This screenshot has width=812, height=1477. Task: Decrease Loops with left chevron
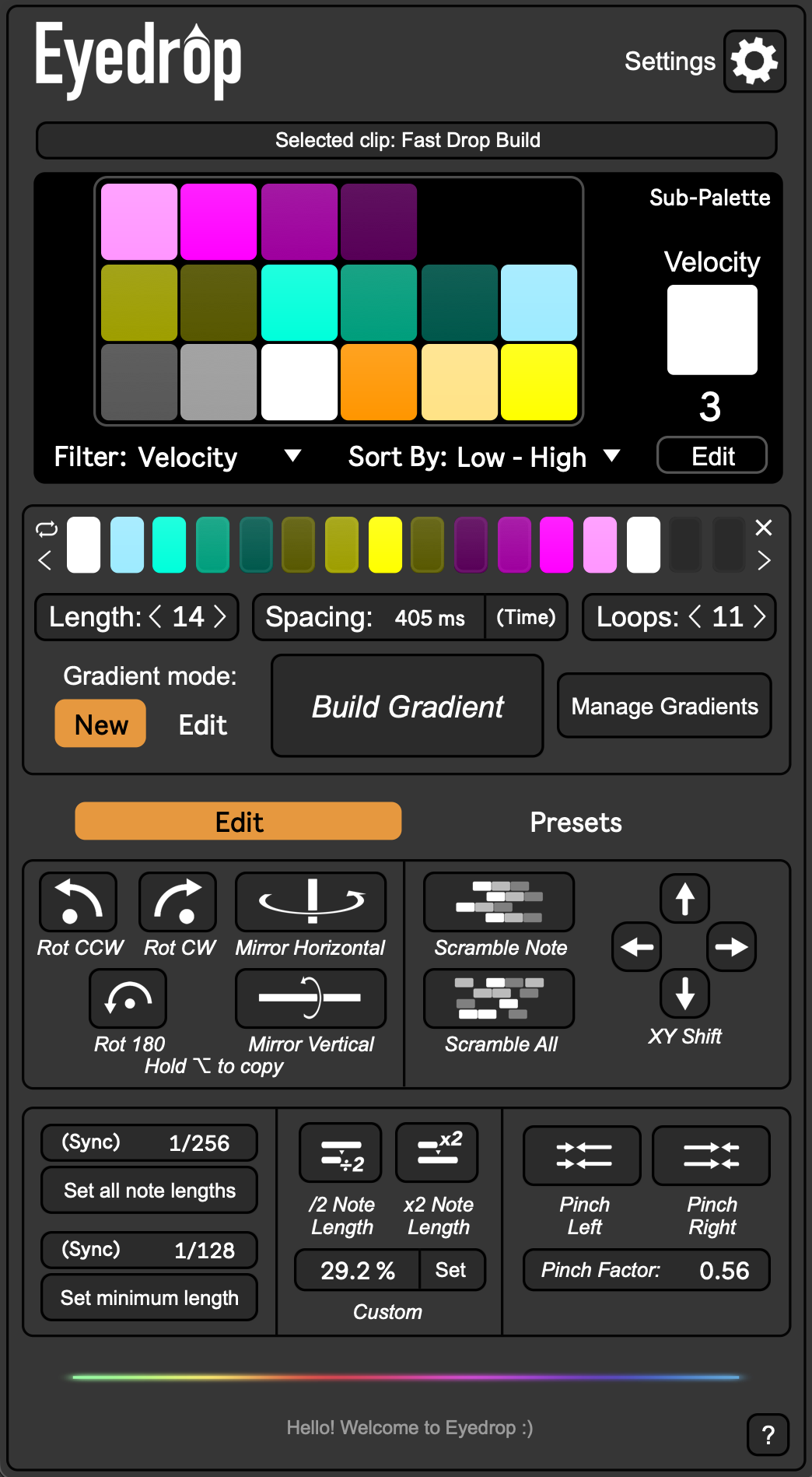[x=695, y=617]
